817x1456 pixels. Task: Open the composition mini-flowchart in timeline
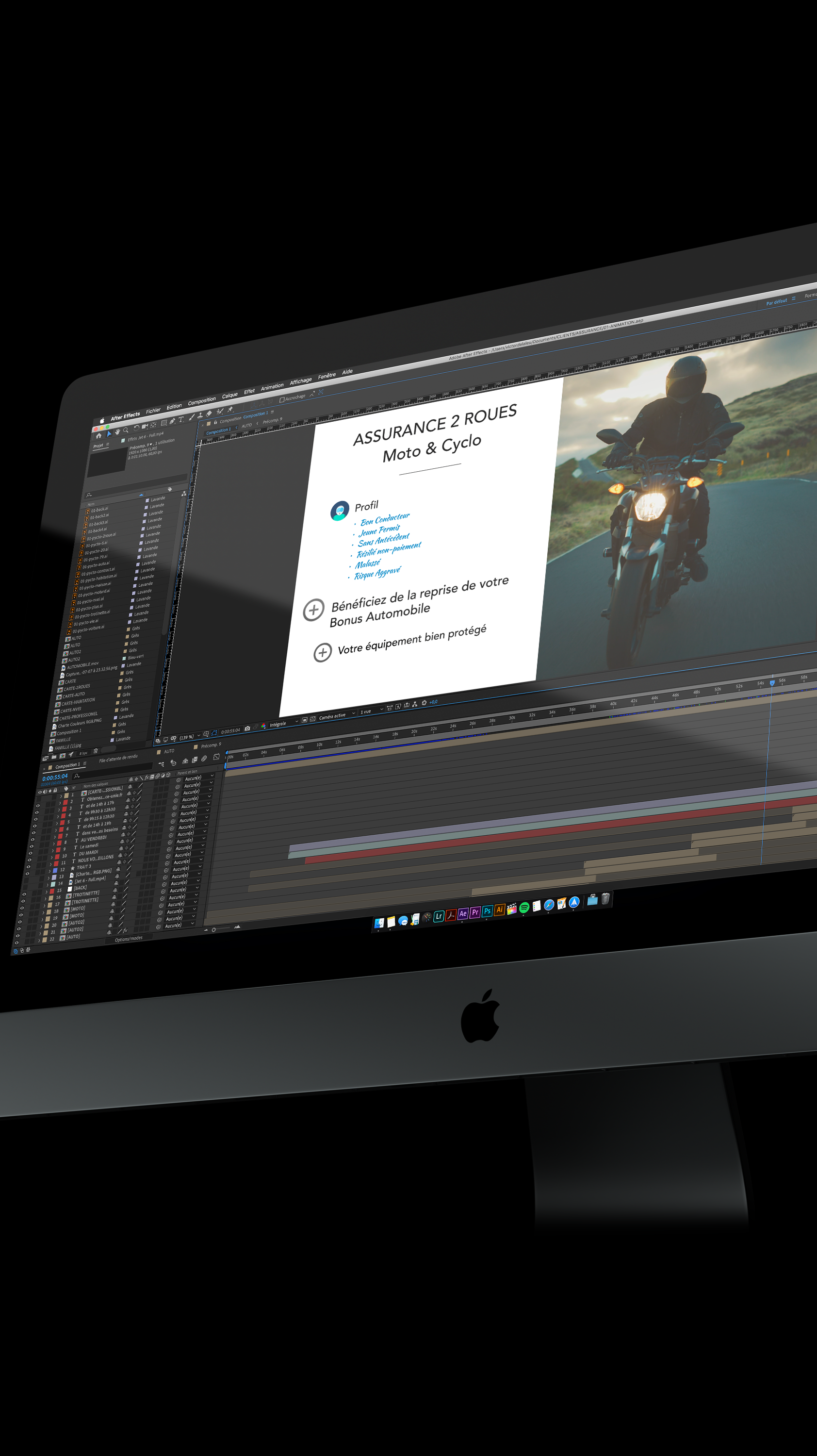point(161,764)
